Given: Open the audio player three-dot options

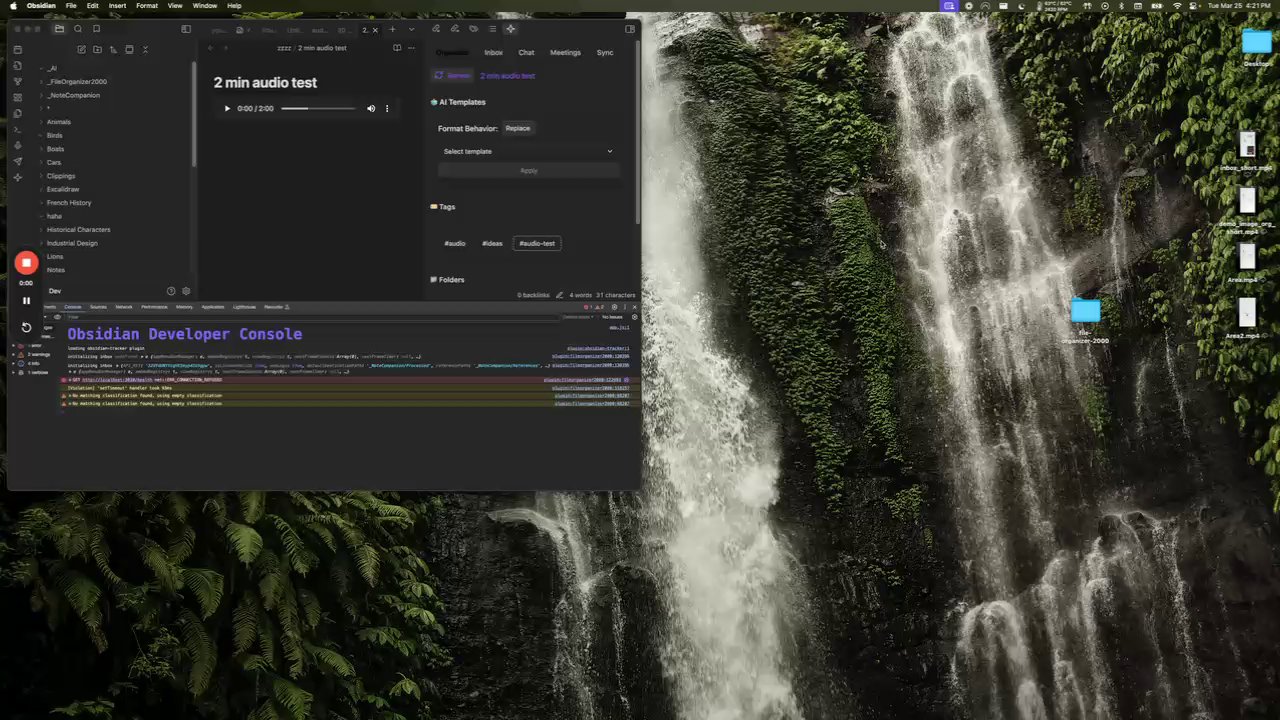Looking at the screenshot, I should pos(387,108).
